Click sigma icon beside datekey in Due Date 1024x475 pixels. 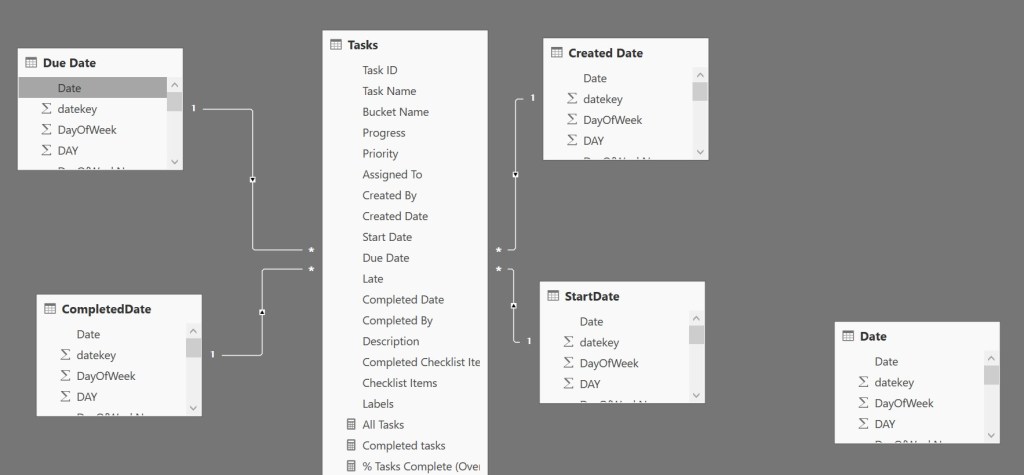click(x=46, y=109)
